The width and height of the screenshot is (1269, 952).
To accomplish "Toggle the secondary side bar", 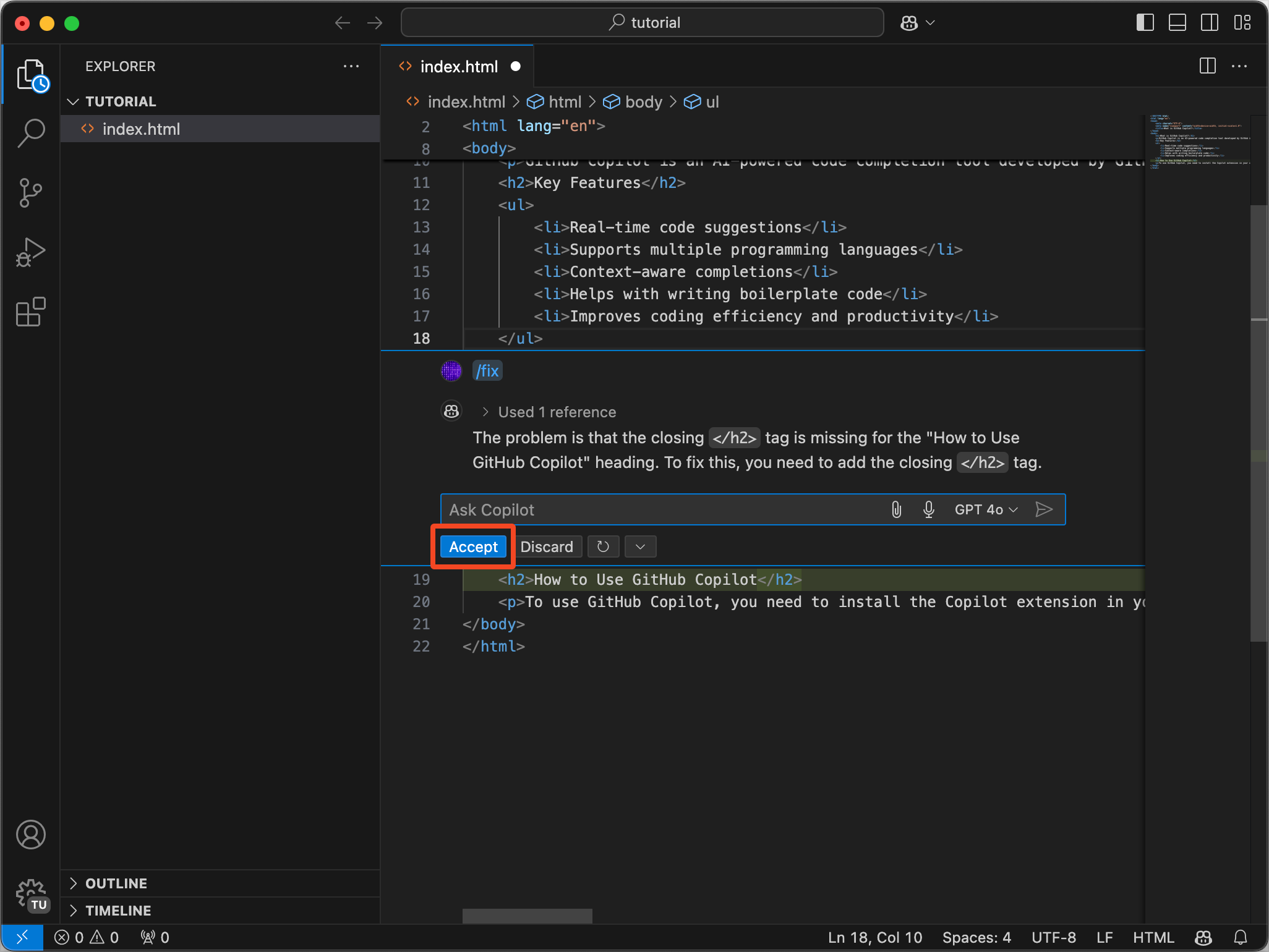I will point(1209,23).
